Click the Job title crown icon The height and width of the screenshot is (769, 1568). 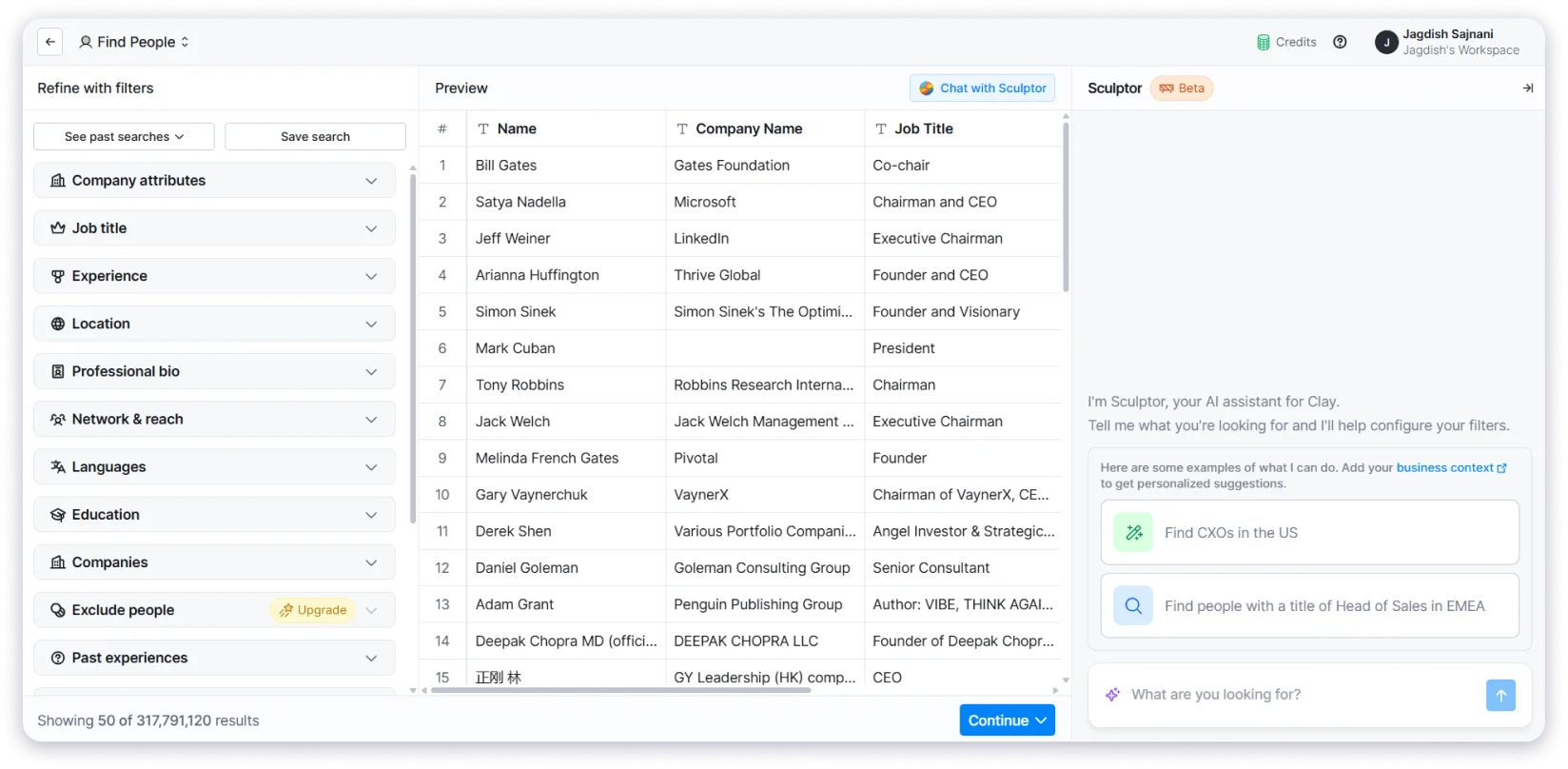coord(58,228)
